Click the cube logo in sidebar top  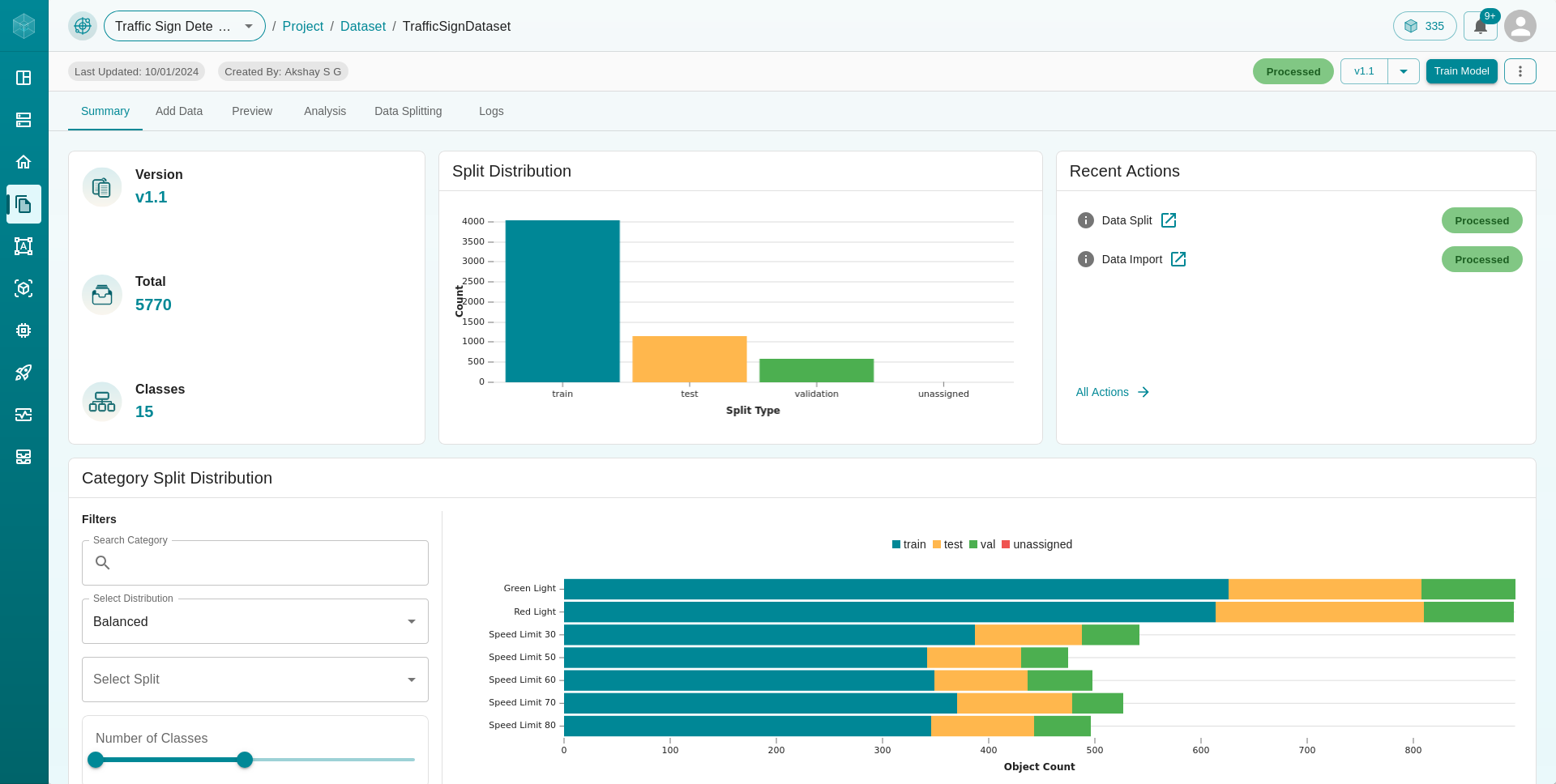pyautogui.click(x=24, y=26)
